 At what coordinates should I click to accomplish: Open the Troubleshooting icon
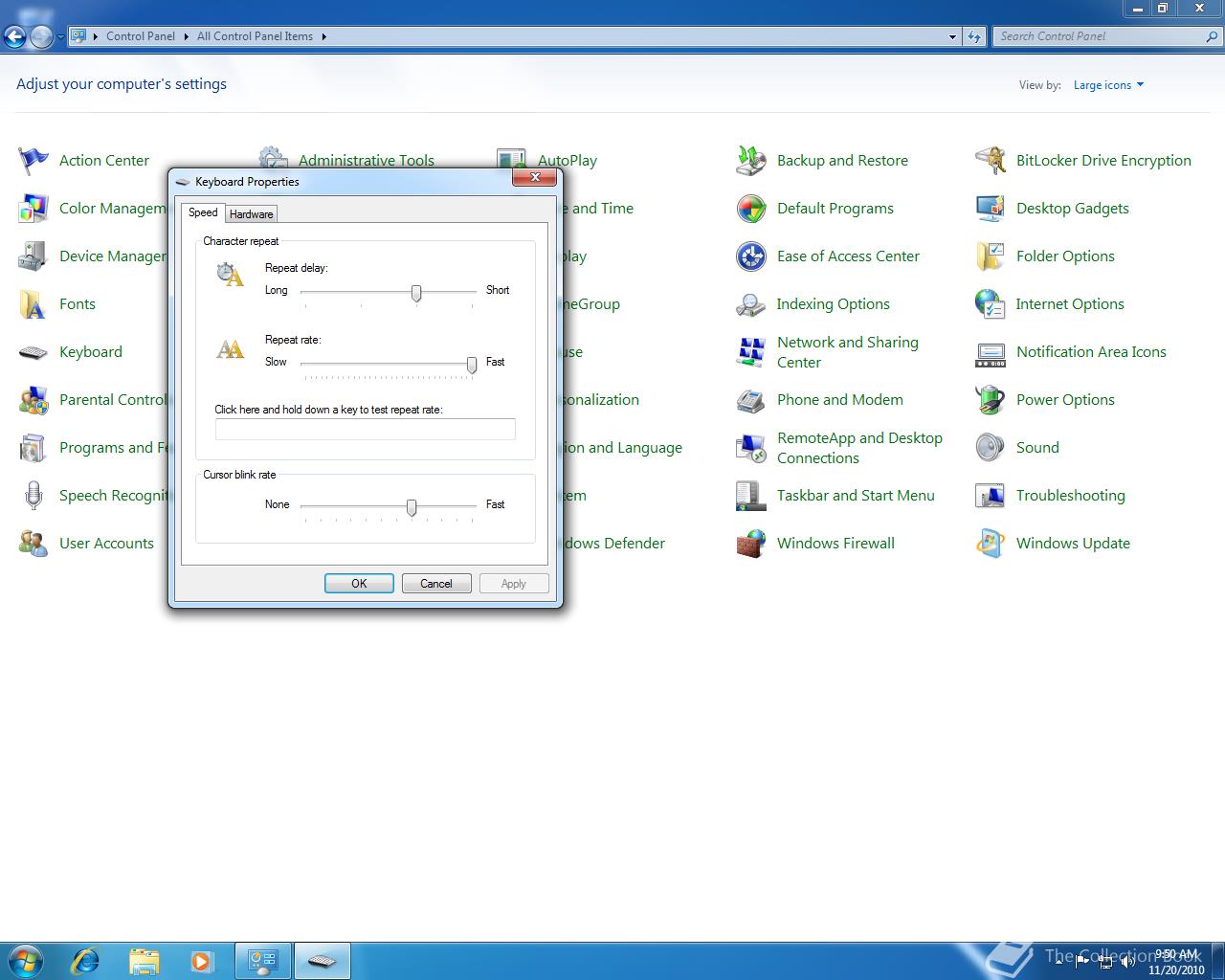991,496
